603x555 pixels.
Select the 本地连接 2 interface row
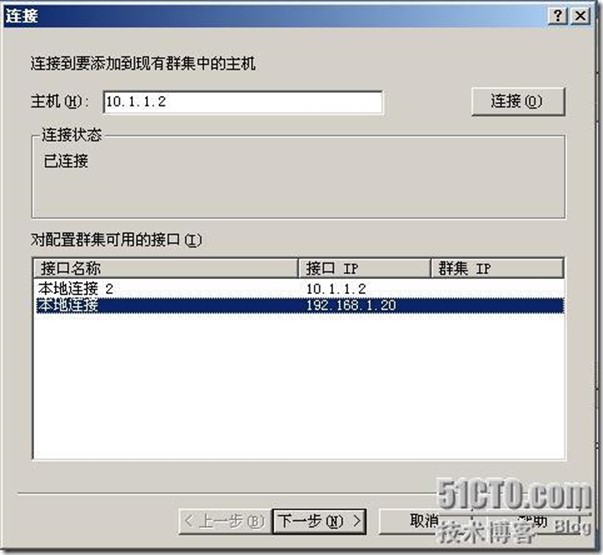pyautogui.click(x=298, y=288)
